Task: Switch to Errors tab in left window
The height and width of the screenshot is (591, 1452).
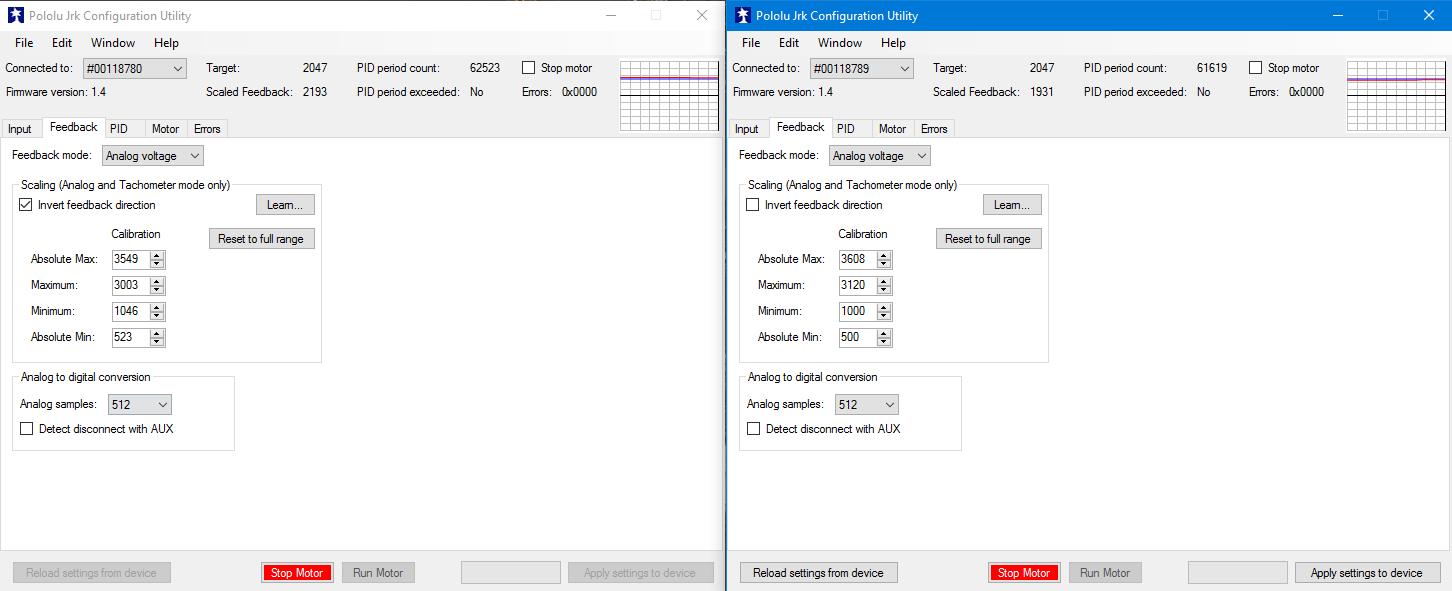Action: coord(207,129)
